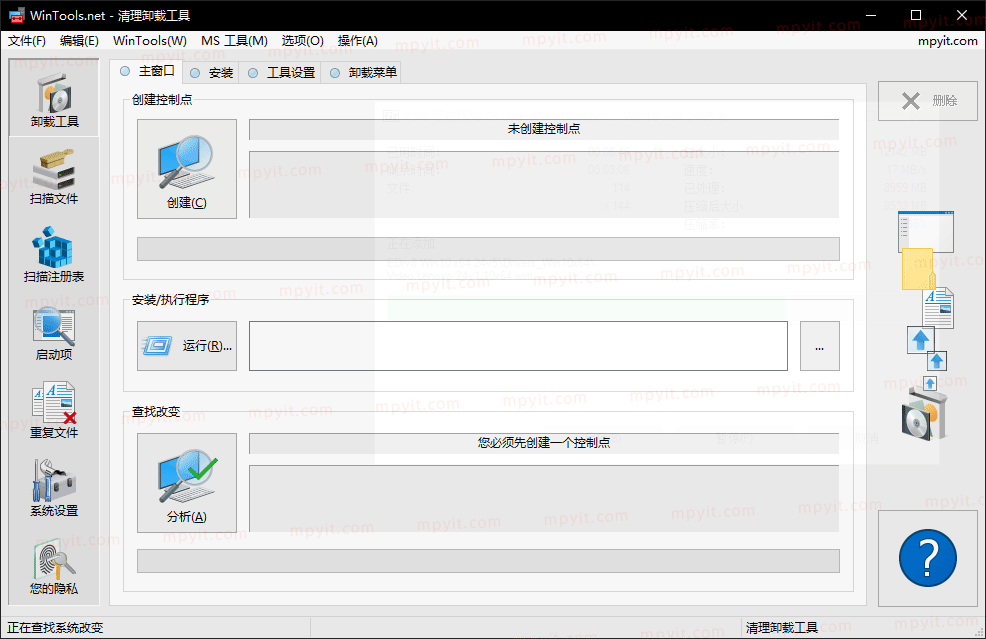This screenshot has height=639, width=986.
Task: Click the 未创建控制点 status text
Action: pos(544,129)
